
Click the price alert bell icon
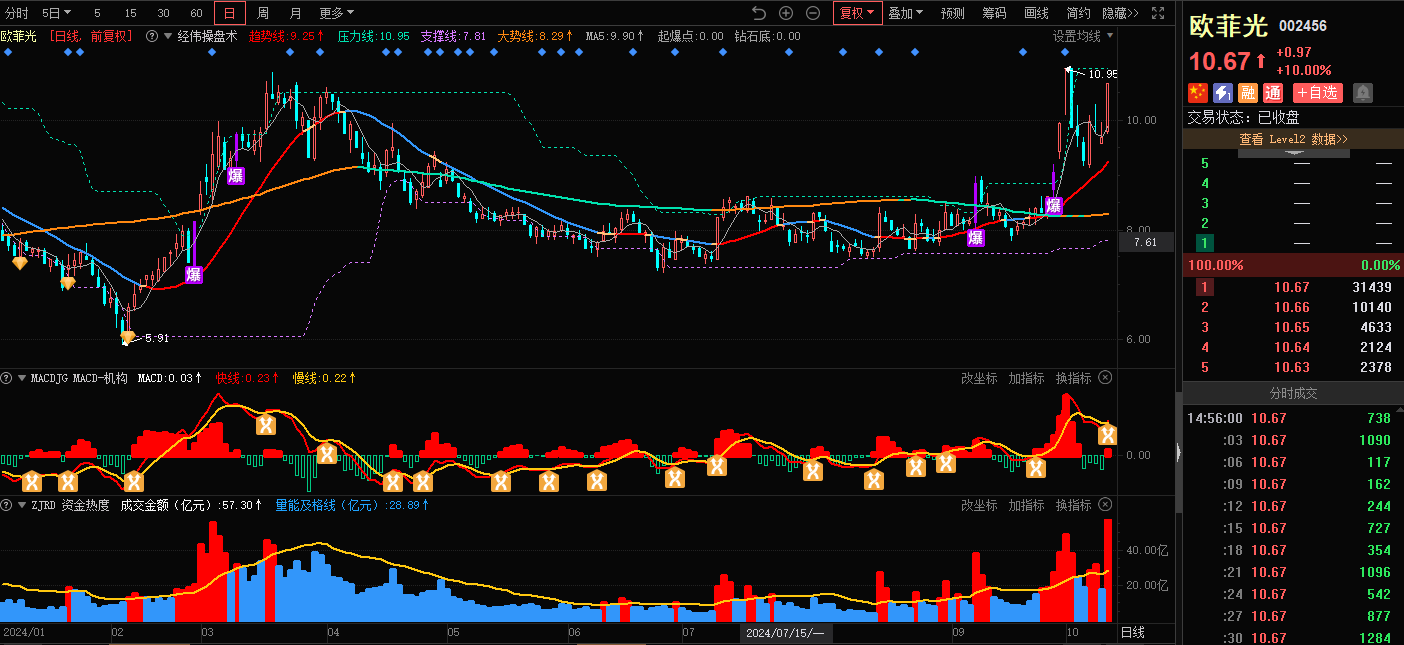1363,93
